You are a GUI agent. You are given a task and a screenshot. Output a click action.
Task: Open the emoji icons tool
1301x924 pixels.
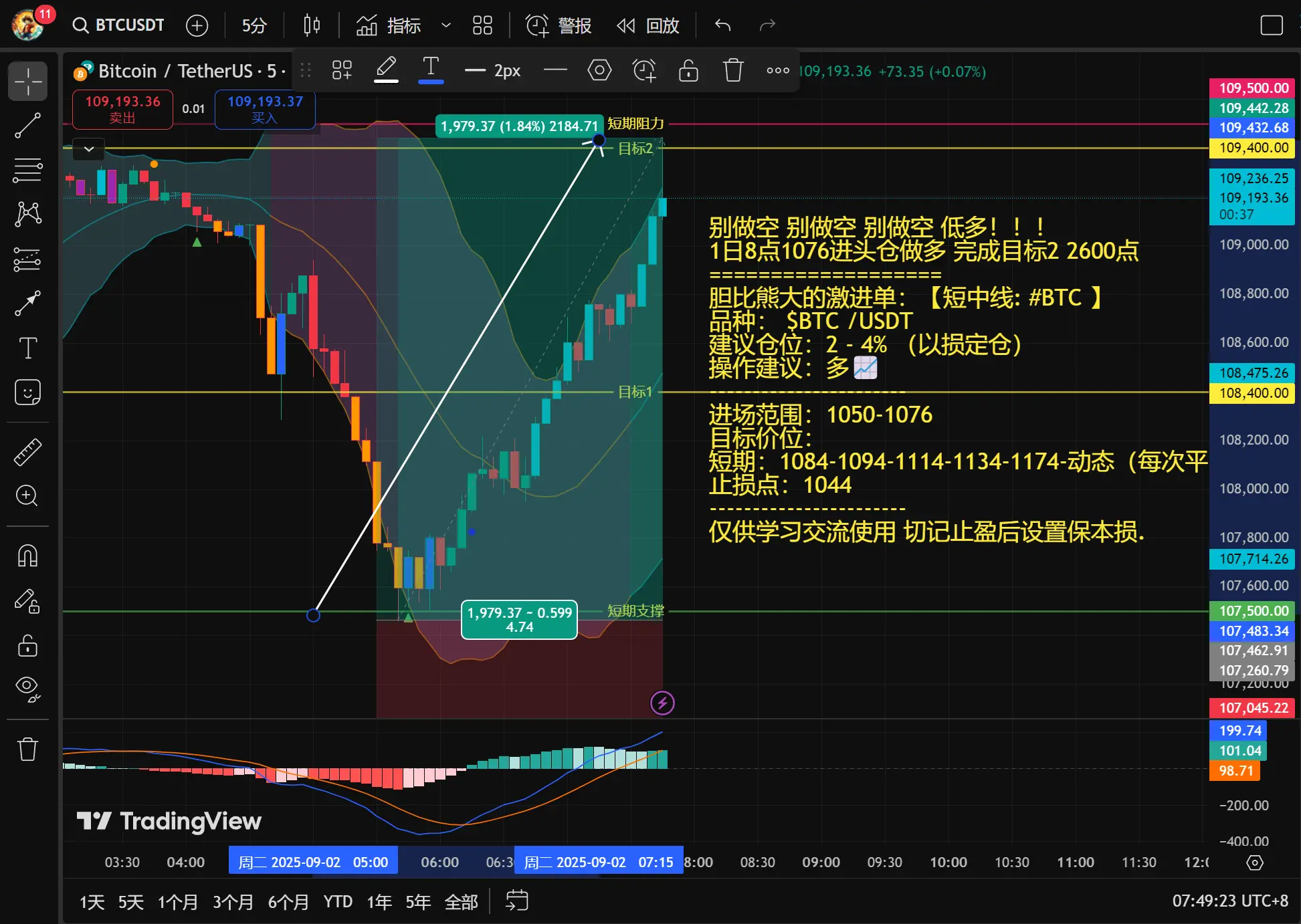click(27, 392)
